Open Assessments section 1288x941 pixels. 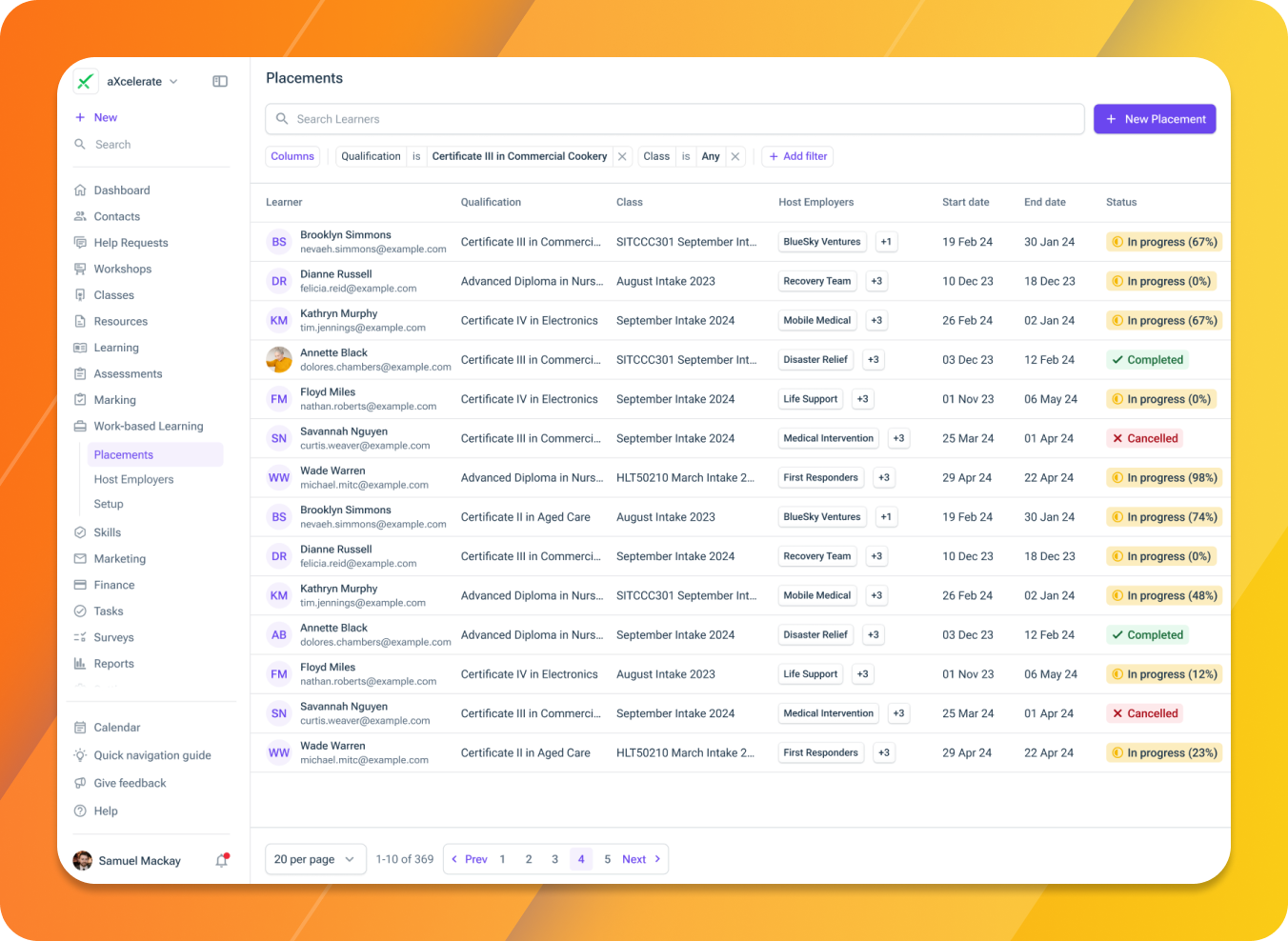pos(128,373)
